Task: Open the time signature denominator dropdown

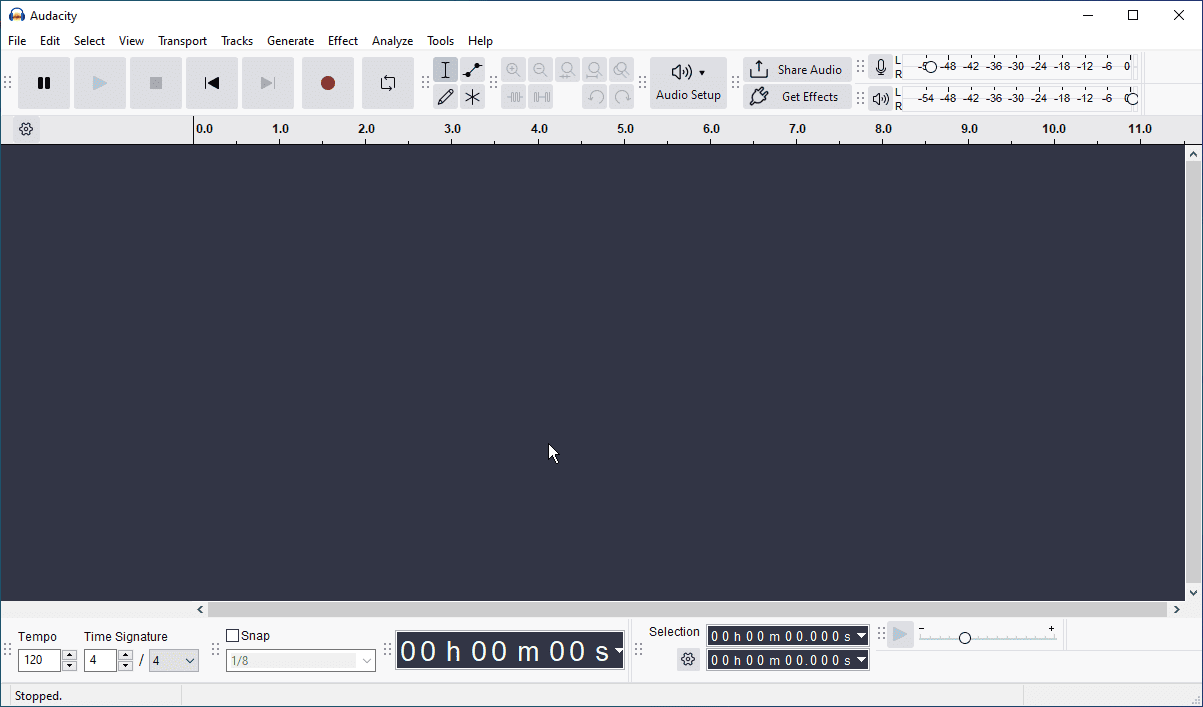Action: pos(173,660)
